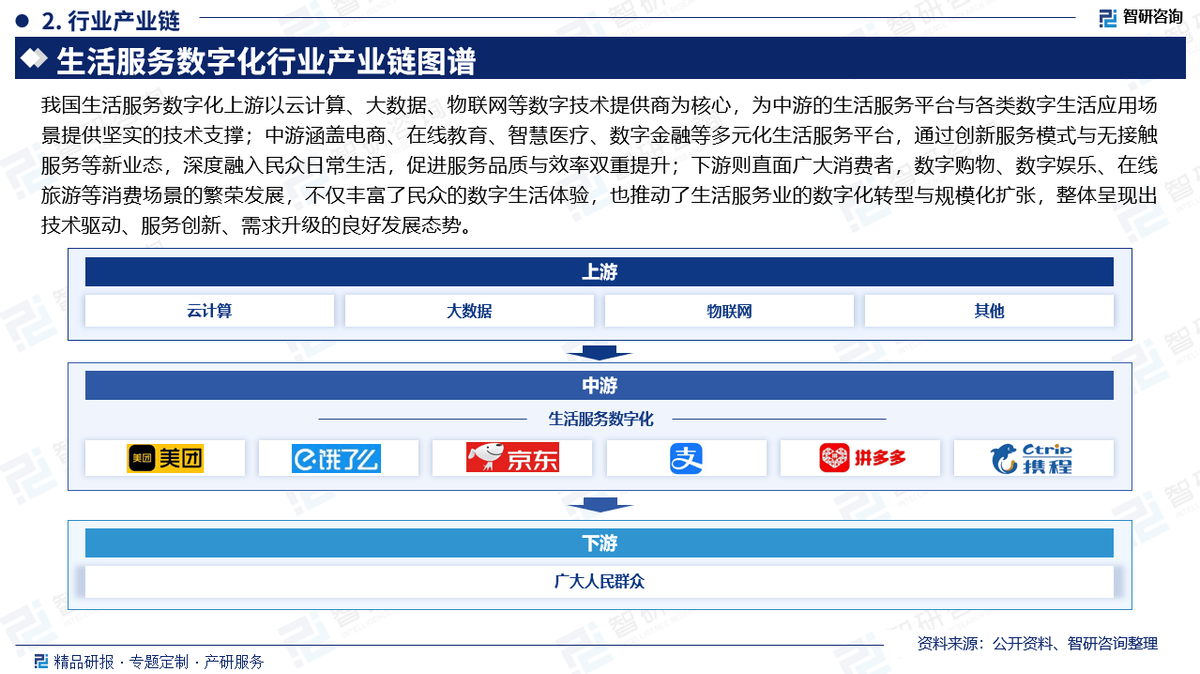Click the blue bullet before 2. 行业产业链
This screenshot has height=674, width=1200.
pos(21,20)
